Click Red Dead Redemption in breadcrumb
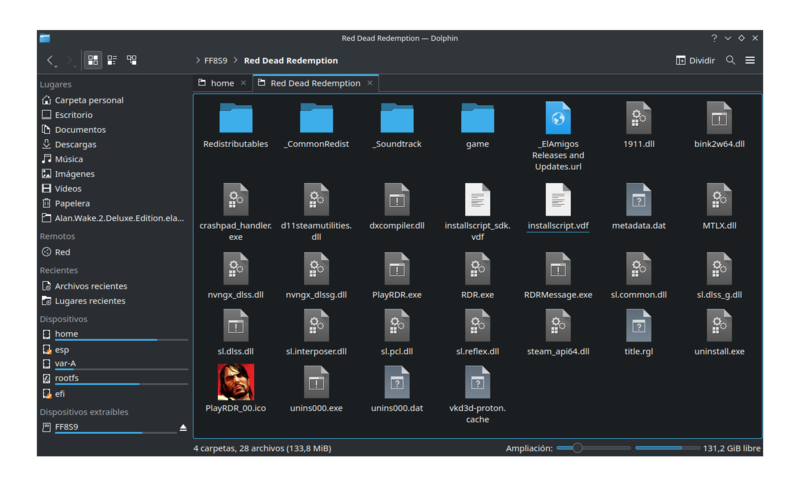Image resolution: width=800 pixels, height=500 pixels. pos(291,60)
